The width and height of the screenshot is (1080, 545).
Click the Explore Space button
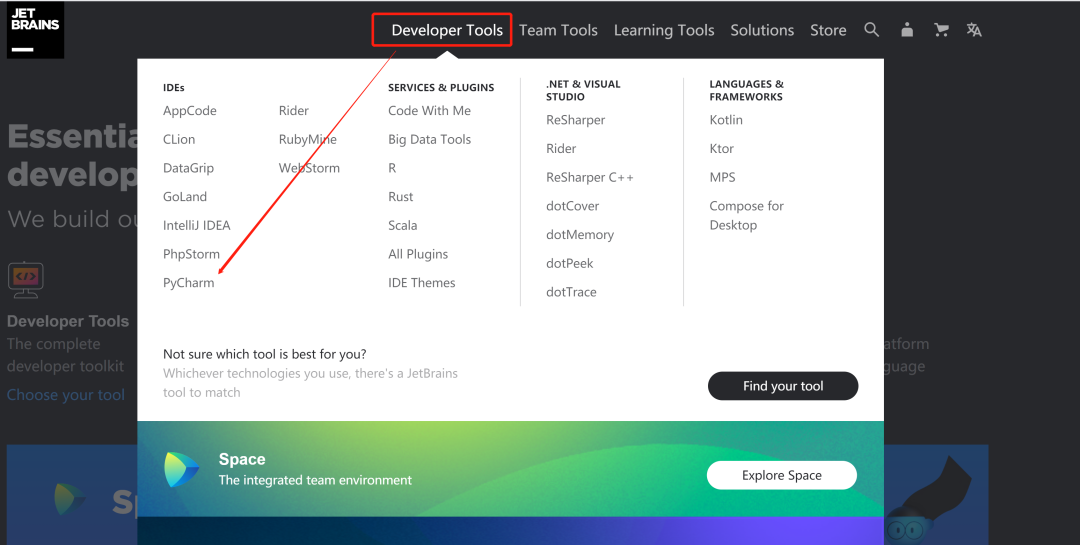pyautogui.click(x=782, y=475)
